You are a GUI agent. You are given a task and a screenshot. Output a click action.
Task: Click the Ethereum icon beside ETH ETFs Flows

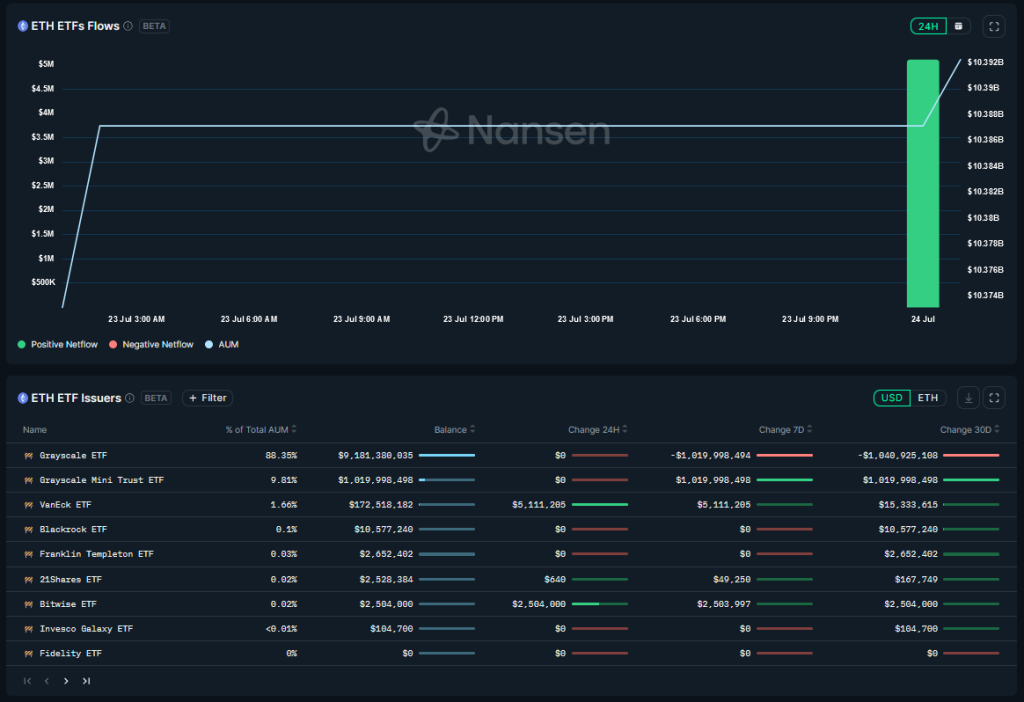[23, 26]
